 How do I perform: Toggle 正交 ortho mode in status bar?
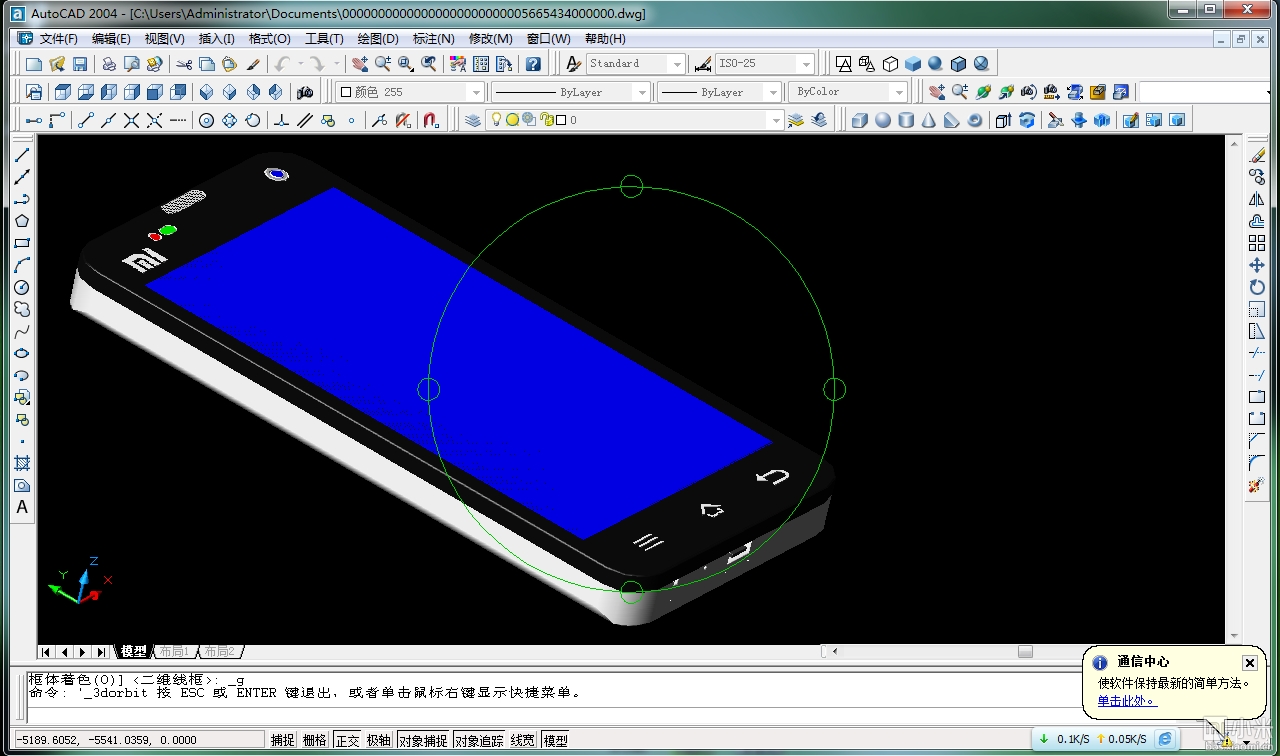[x=347, y=741]
